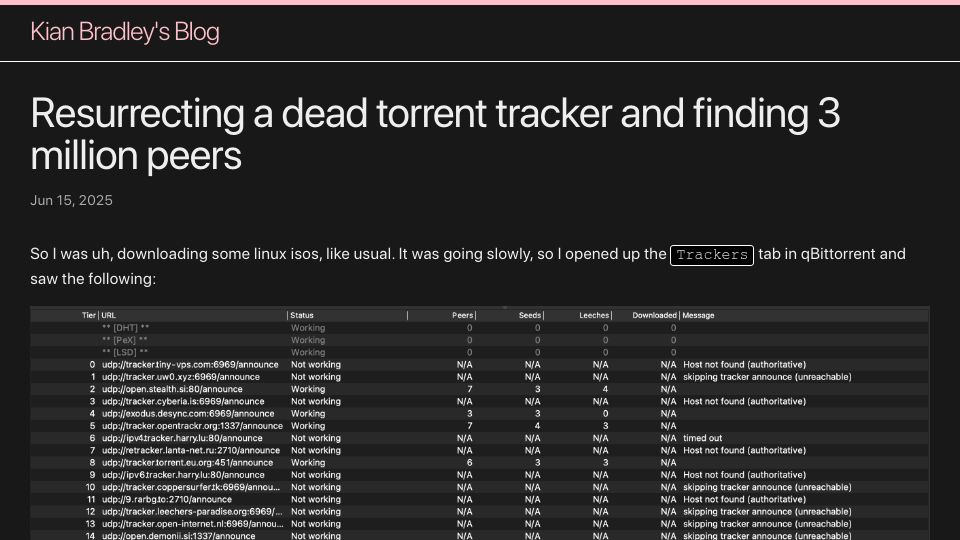The height and width of the screenshot is (540, 960).
Task: Click the article title about resurrecting a dead torrent tracker
Action: (435, 134)
